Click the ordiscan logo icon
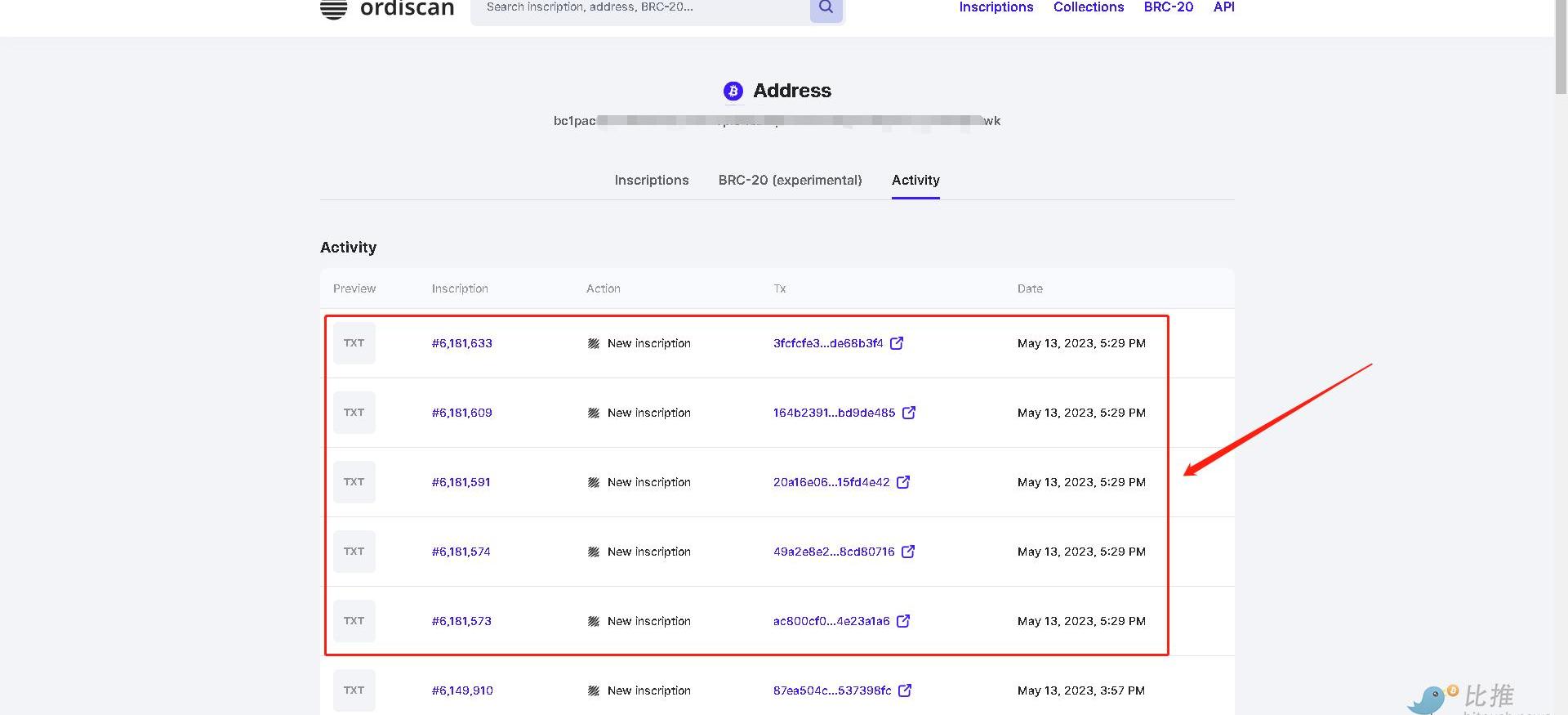Image resolution: width=1568 pixels, height=715 pixels. (333, 9)
